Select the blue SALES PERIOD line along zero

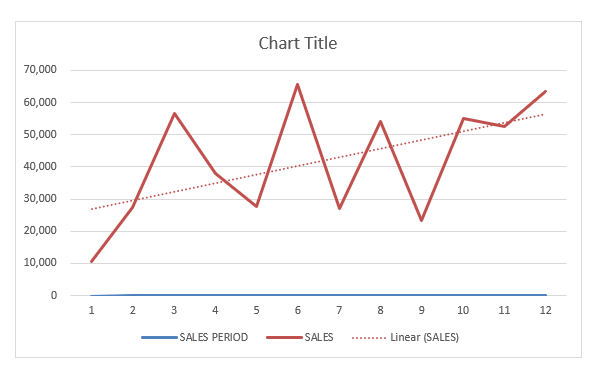pos(319,295)
